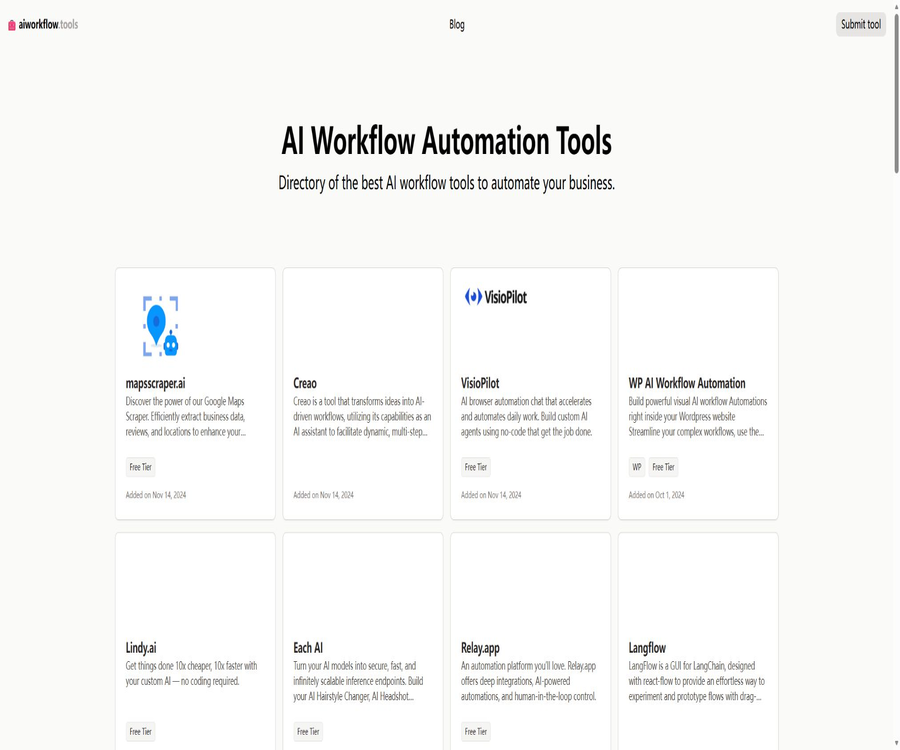This screenshot has width=900, height=750.
Task: Click Free Tier tag on VisioPilot card
Action: [476, 467]
